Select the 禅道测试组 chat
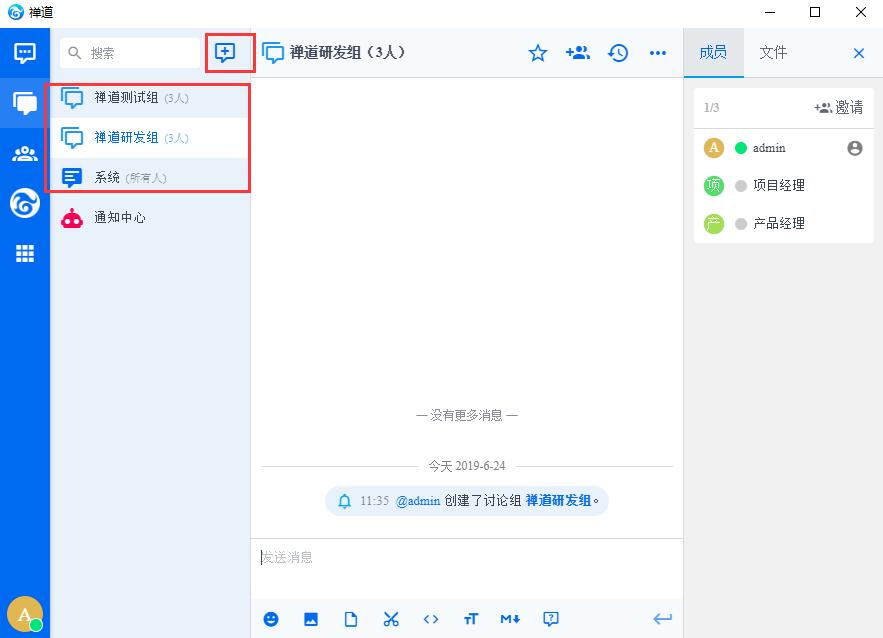883x638 pixels. click(x=150, y=98)
